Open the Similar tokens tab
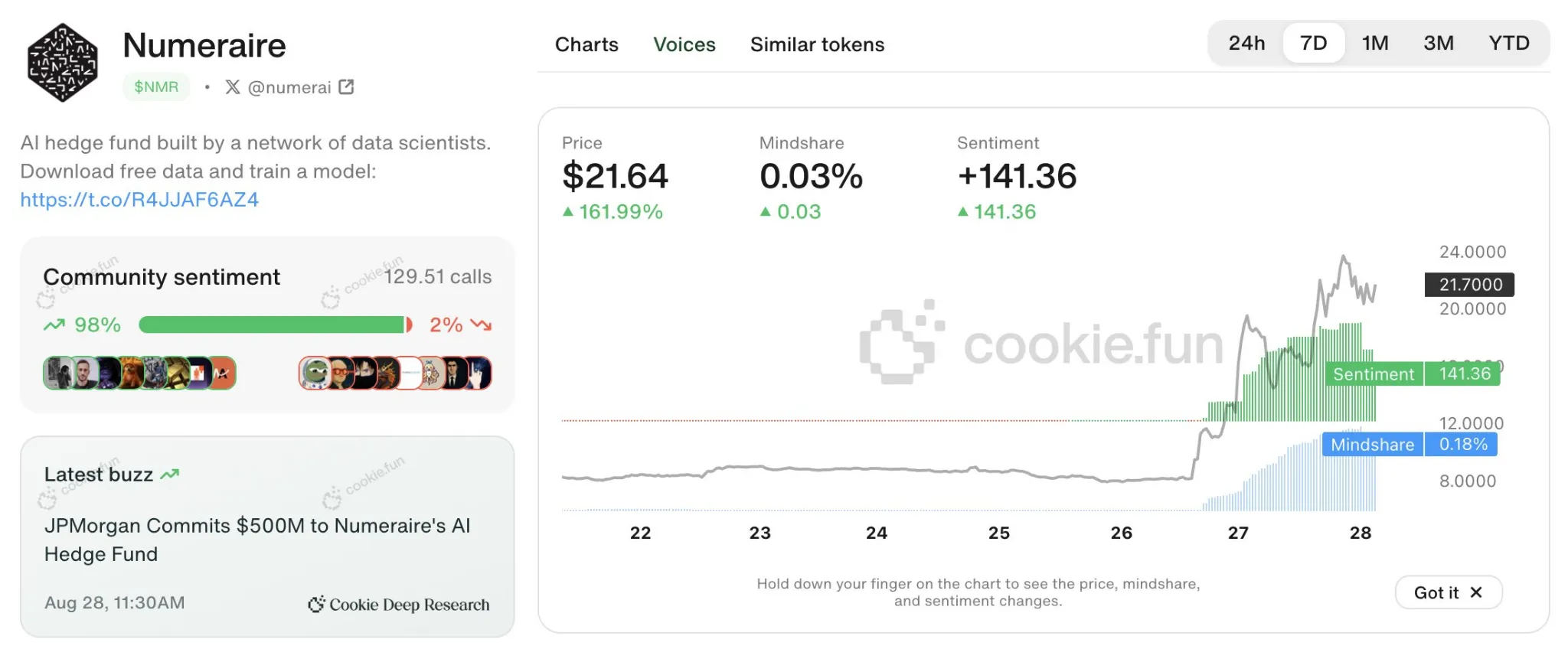This screenshot has width=1568, height=649. point(817,44)
